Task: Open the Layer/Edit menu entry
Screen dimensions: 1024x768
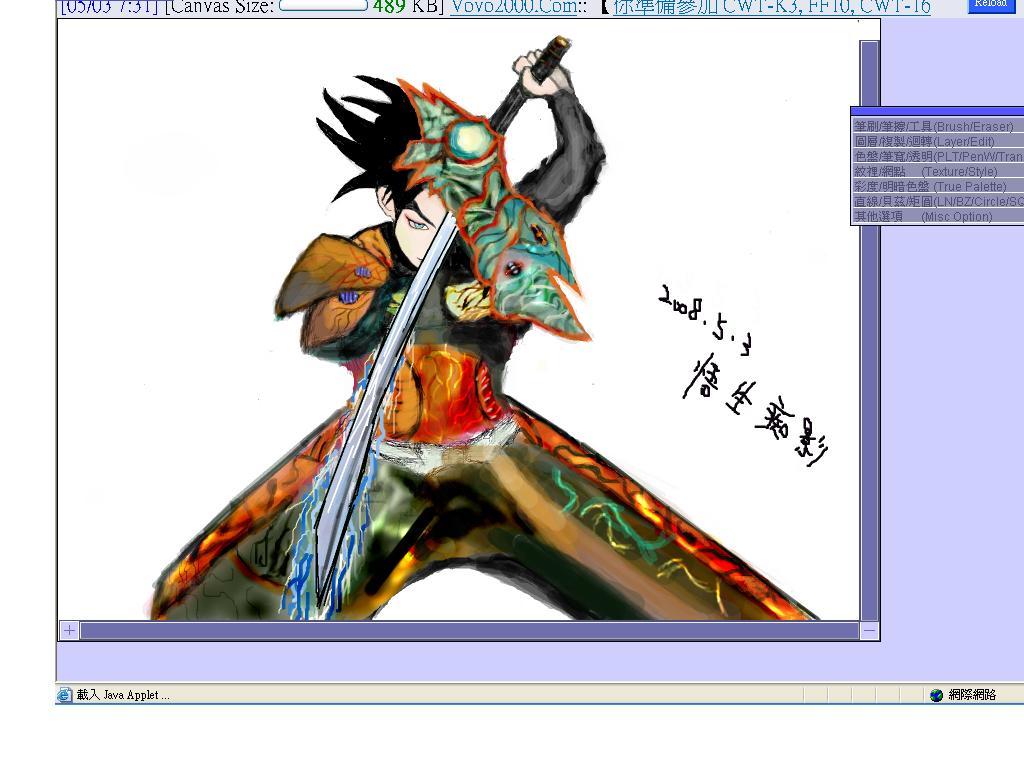Action: click(938, 141)
